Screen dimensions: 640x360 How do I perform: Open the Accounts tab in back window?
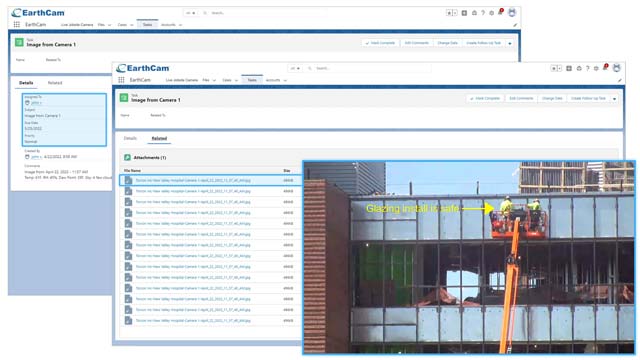click(x=168, y=25)
